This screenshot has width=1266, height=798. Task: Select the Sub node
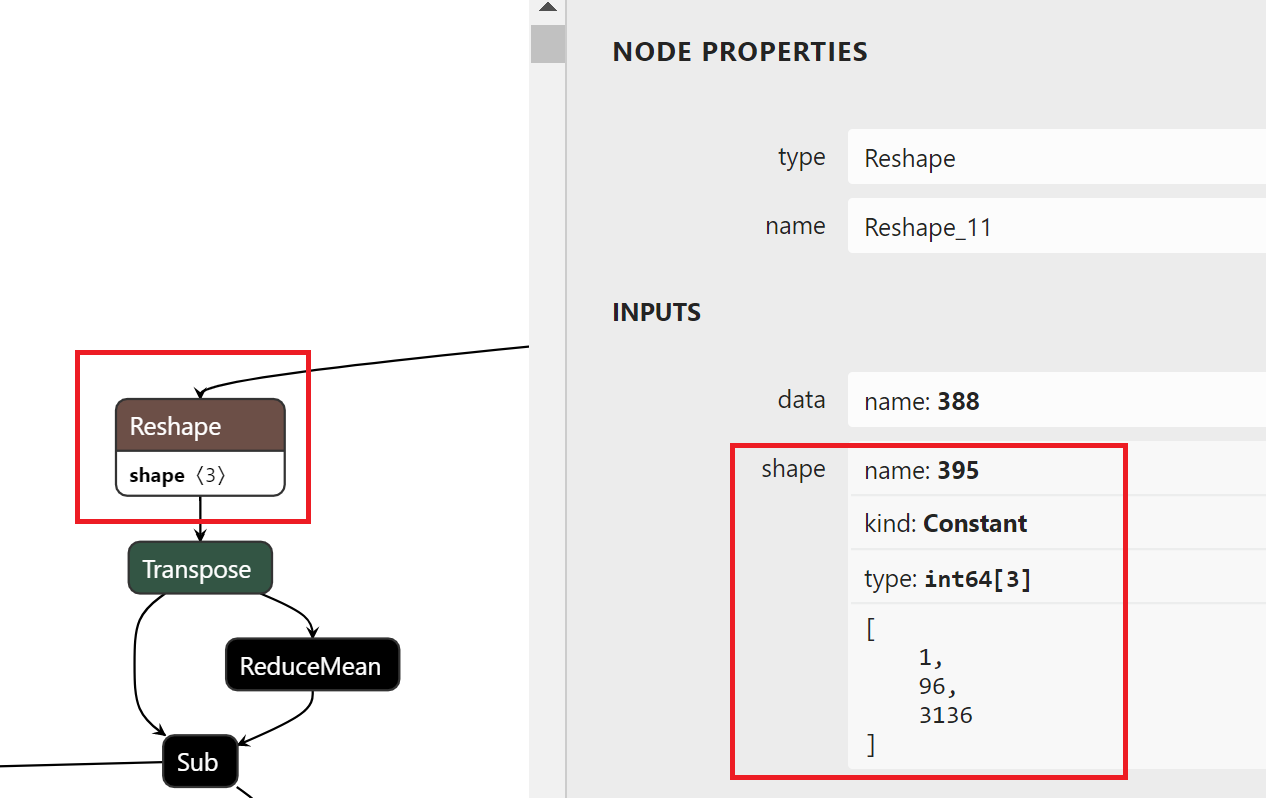click(199, 762)
